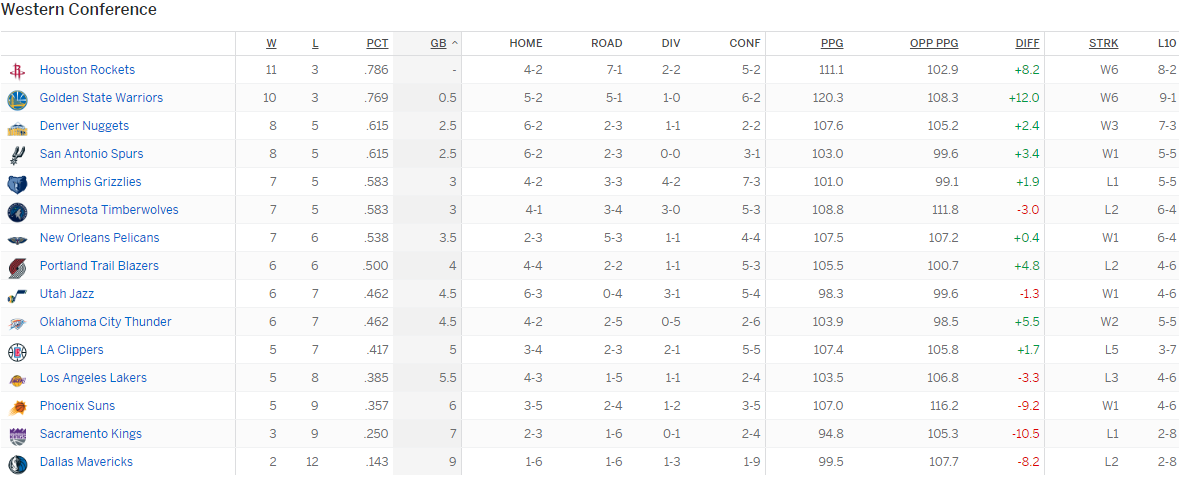The image size is (1179, 477).
Task: Open the Oklahoma City Thunder team link
Action: click(105, 322)
